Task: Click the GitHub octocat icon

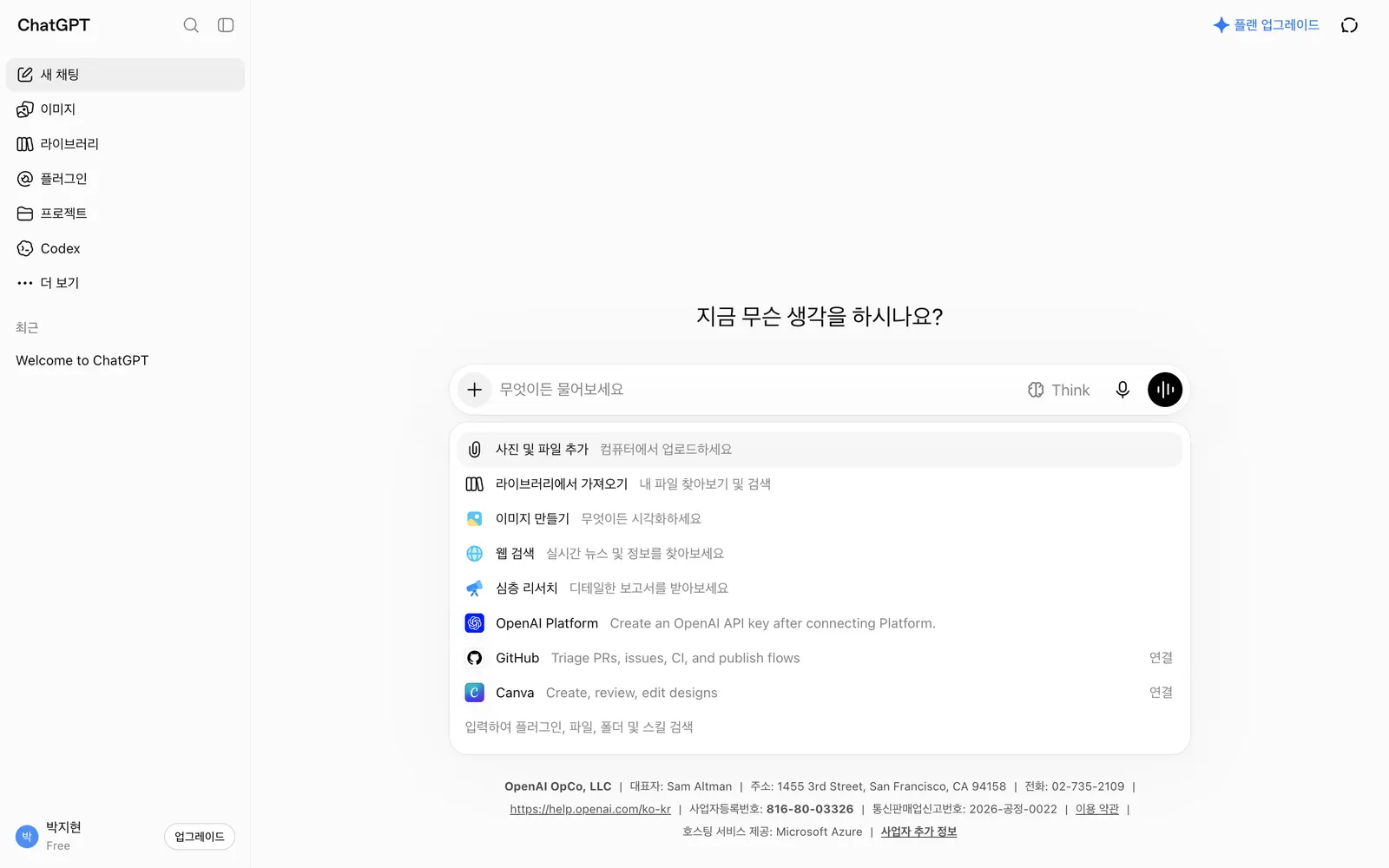Action: pos(474,658)
